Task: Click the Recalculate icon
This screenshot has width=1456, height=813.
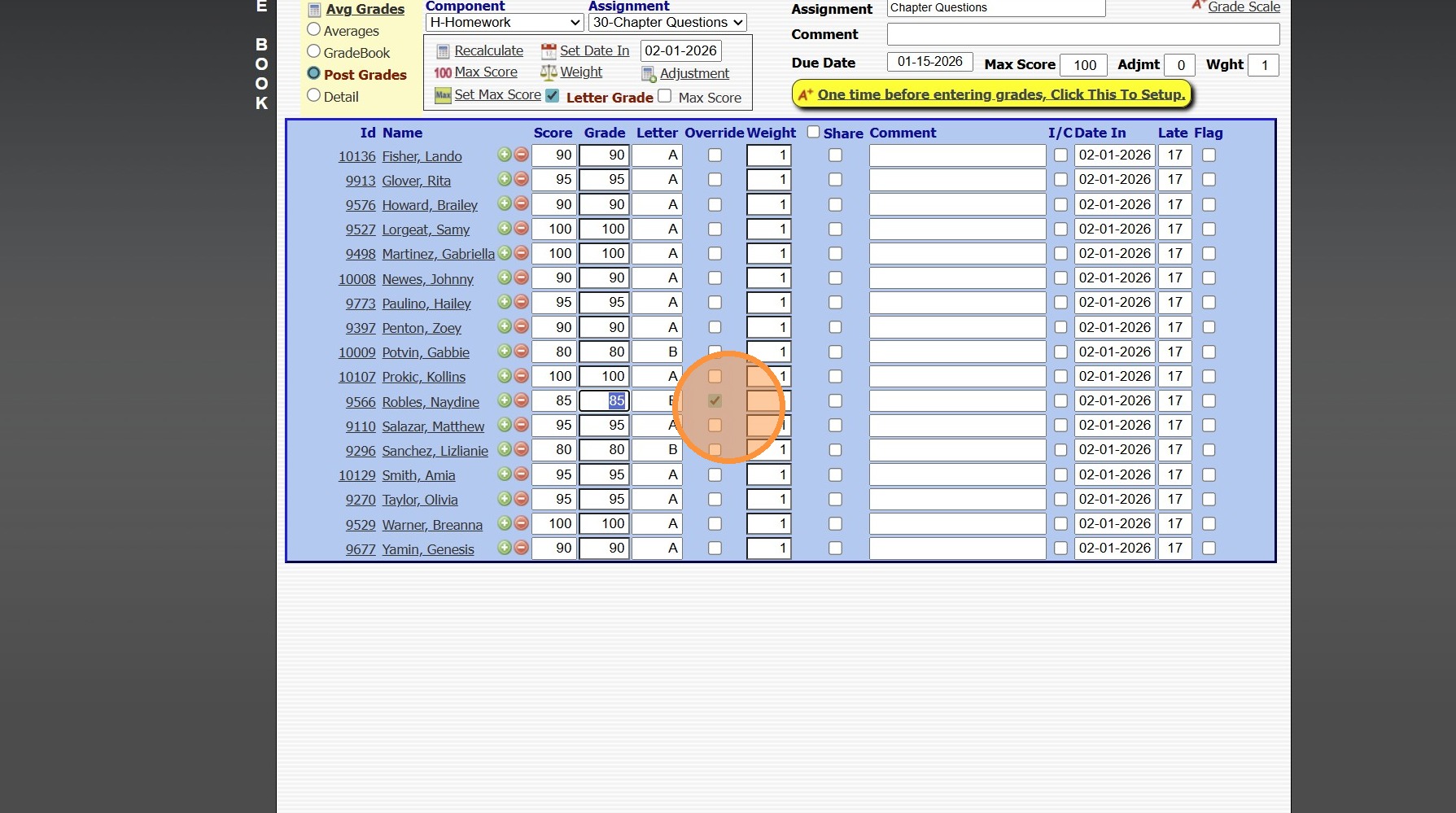Action: point(443,51)
